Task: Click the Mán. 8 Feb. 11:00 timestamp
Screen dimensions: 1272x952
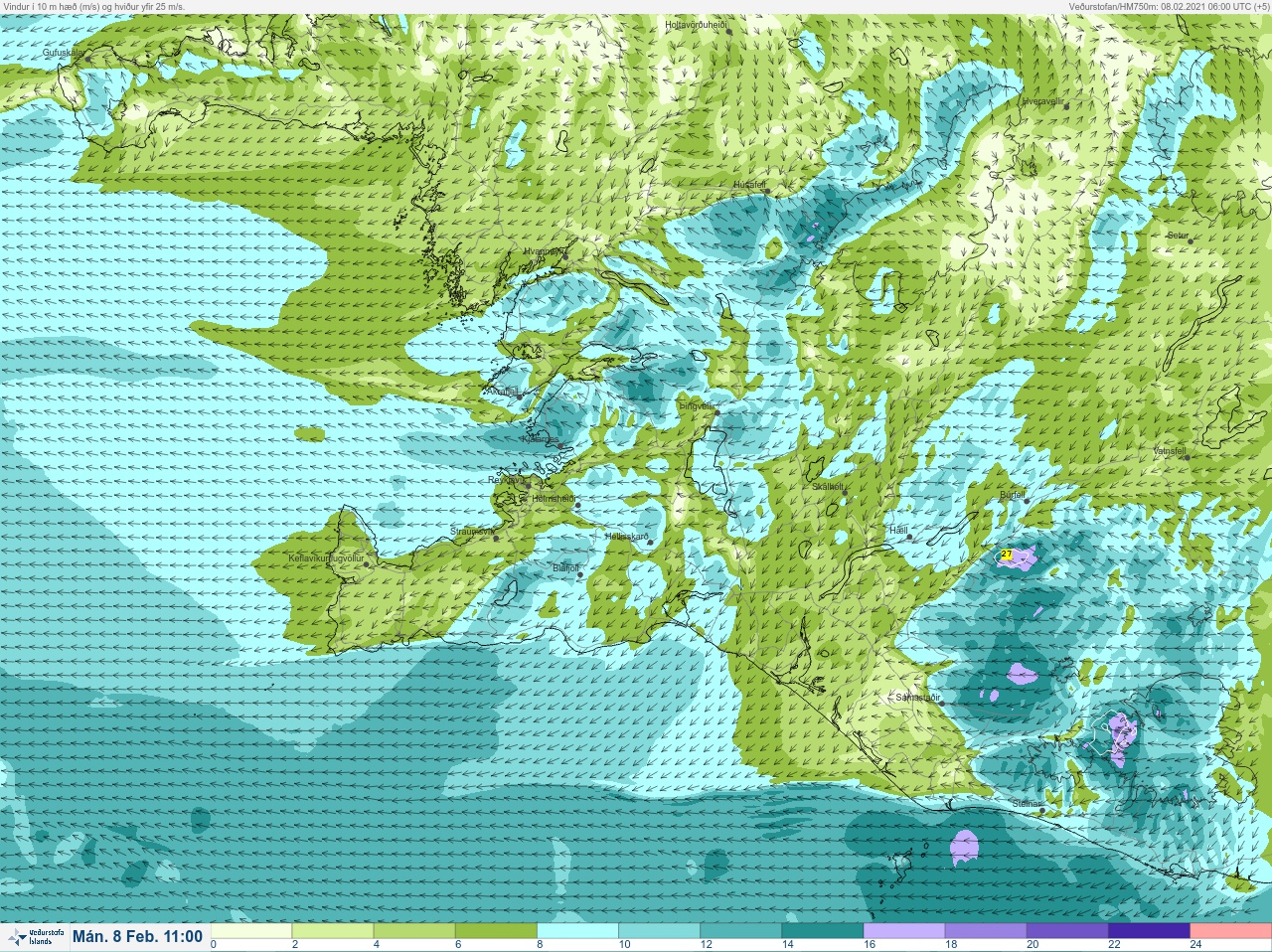Action: [137, 936]
